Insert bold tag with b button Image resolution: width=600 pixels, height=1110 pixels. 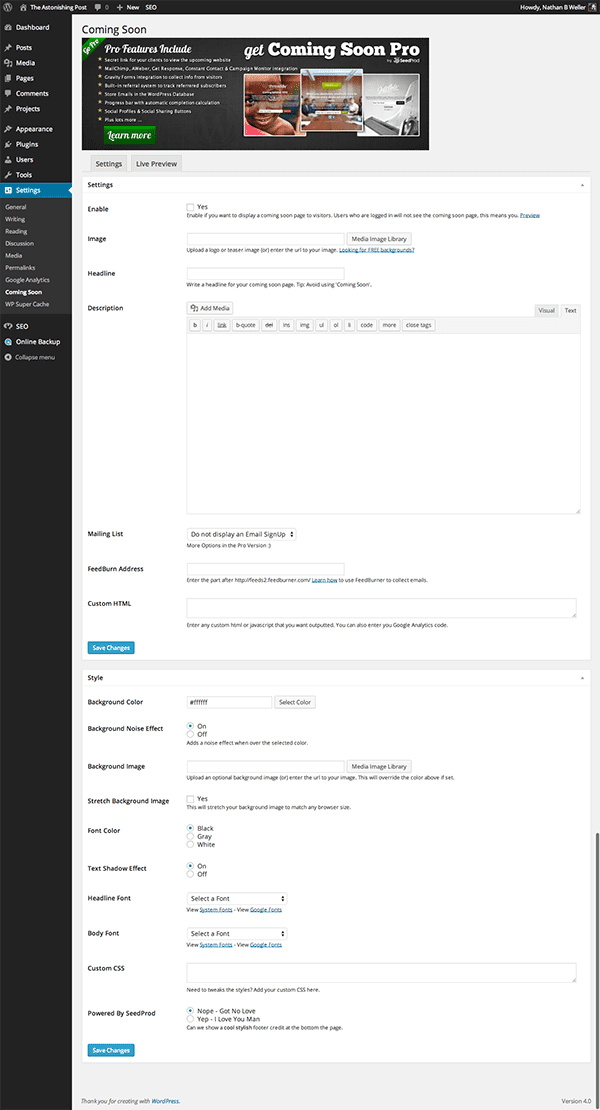[195, 325]
